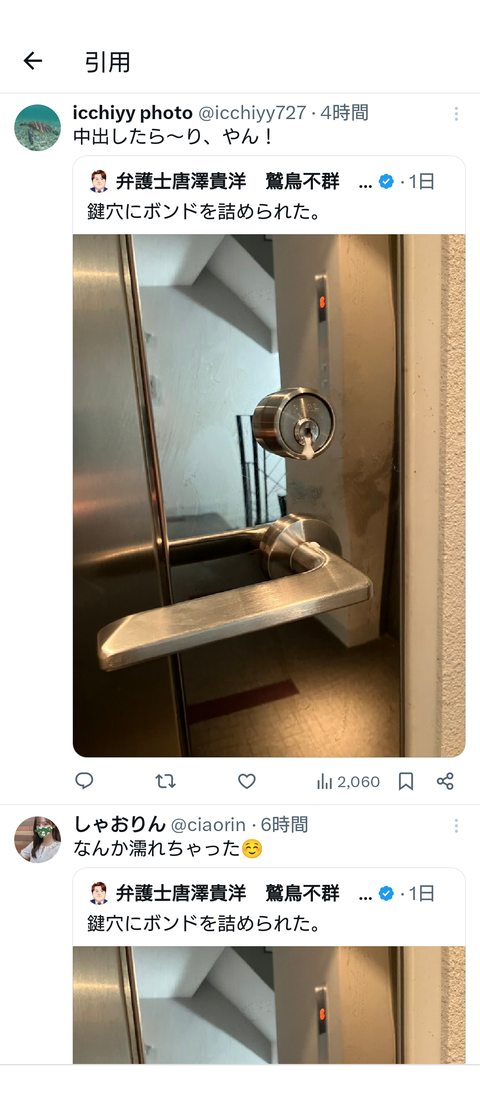Like icchiyy's post with the heart icon

point(246,781)
